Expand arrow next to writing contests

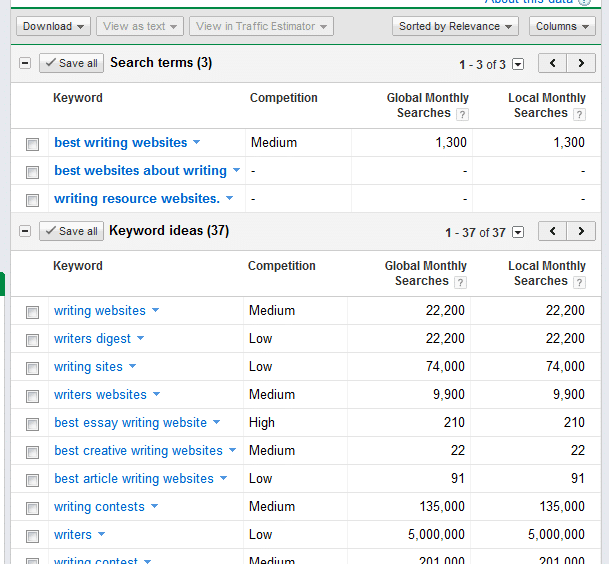point(154,506)
